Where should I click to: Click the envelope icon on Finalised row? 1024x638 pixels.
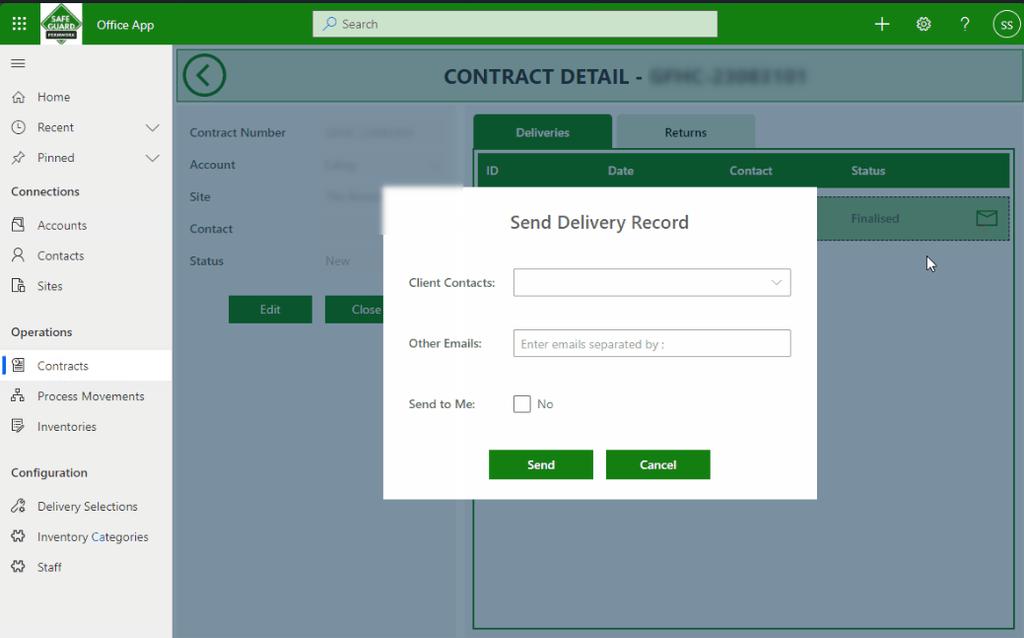[986, 218]
